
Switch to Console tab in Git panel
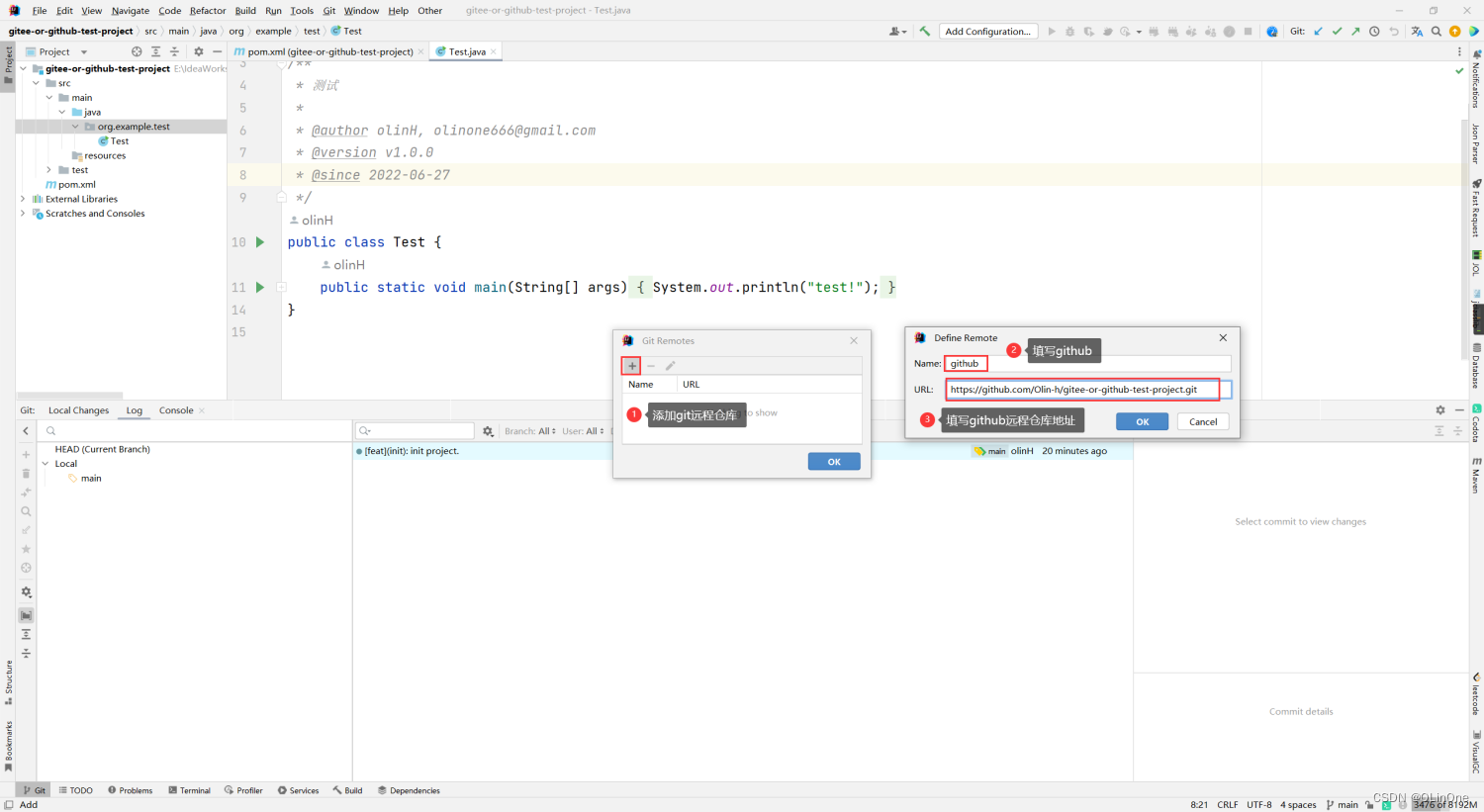pyautogui.click(x=176, y=410)
